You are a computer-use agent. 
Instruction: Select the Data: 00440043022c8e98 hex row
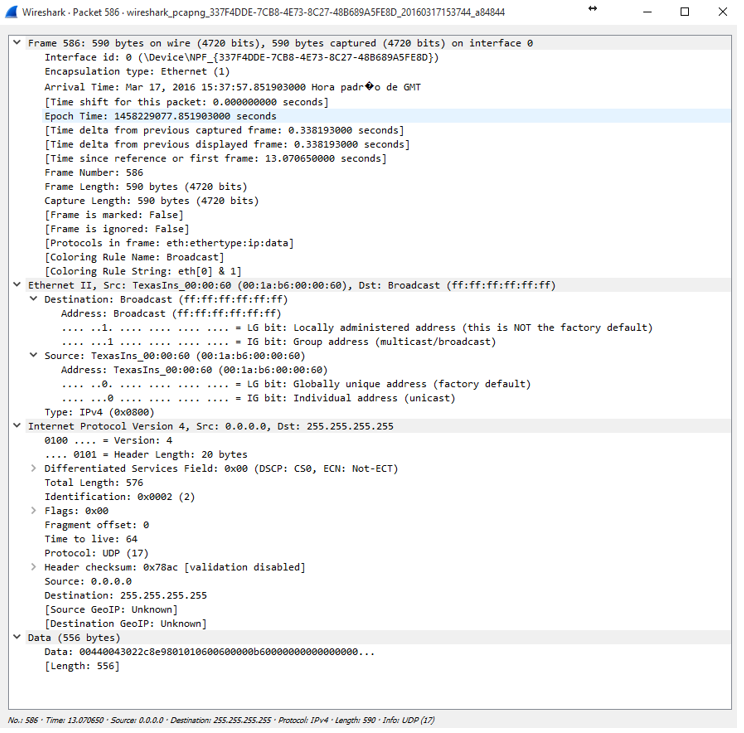pyautogui.click(x=209, y=652)
